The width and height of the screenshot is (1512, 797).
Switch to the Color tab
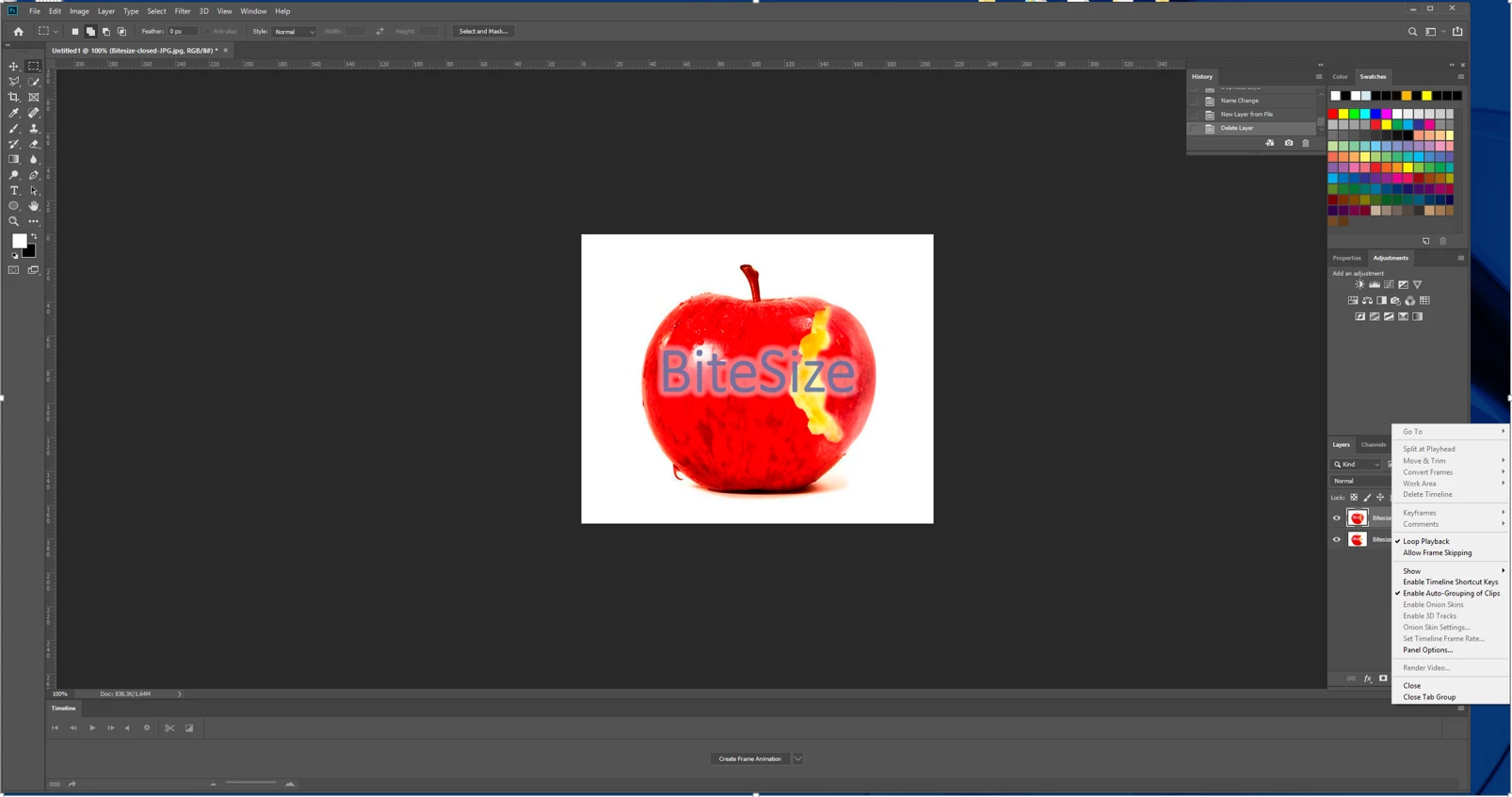click(1340, 77)
